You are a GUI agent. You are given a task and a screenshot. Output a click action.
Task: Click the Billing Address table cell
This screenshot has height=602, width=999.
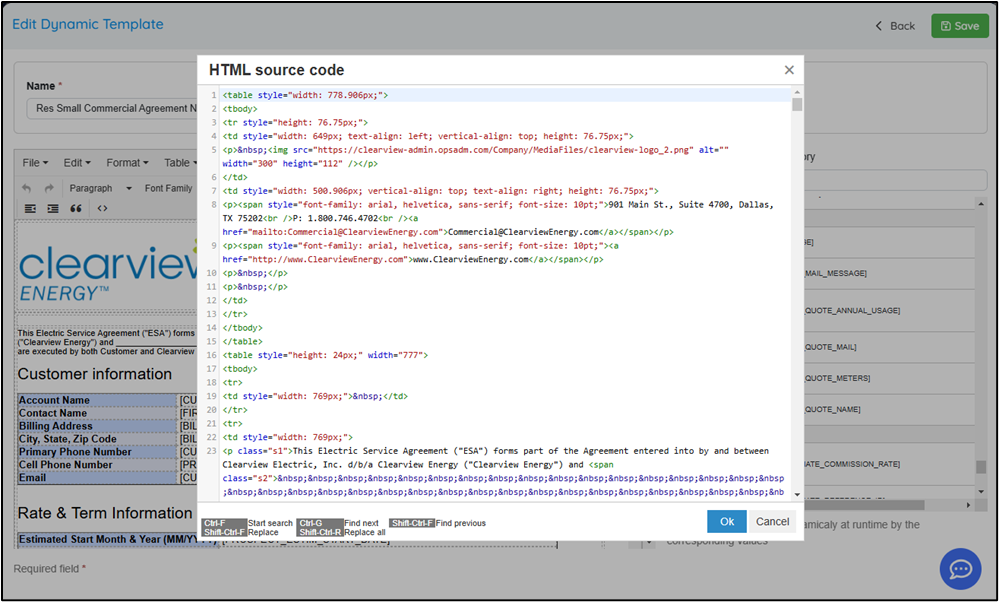point(97,426)
